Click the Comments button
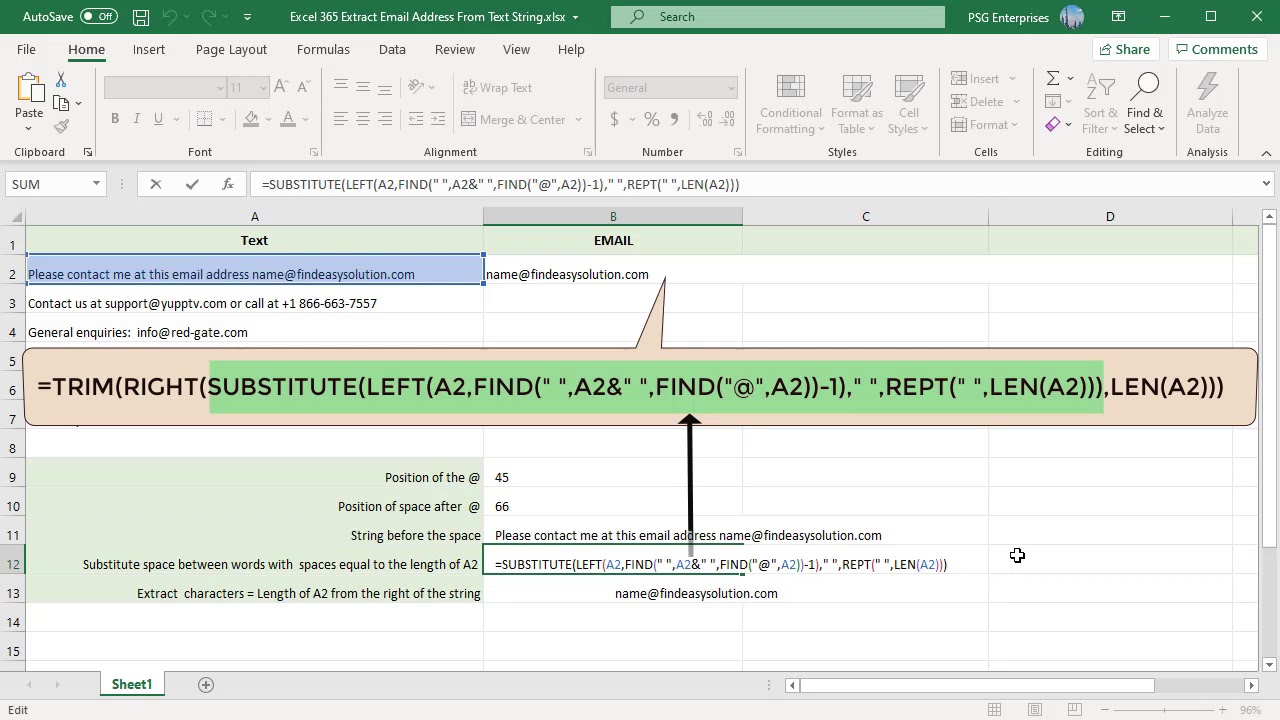 pos(1216,49)
